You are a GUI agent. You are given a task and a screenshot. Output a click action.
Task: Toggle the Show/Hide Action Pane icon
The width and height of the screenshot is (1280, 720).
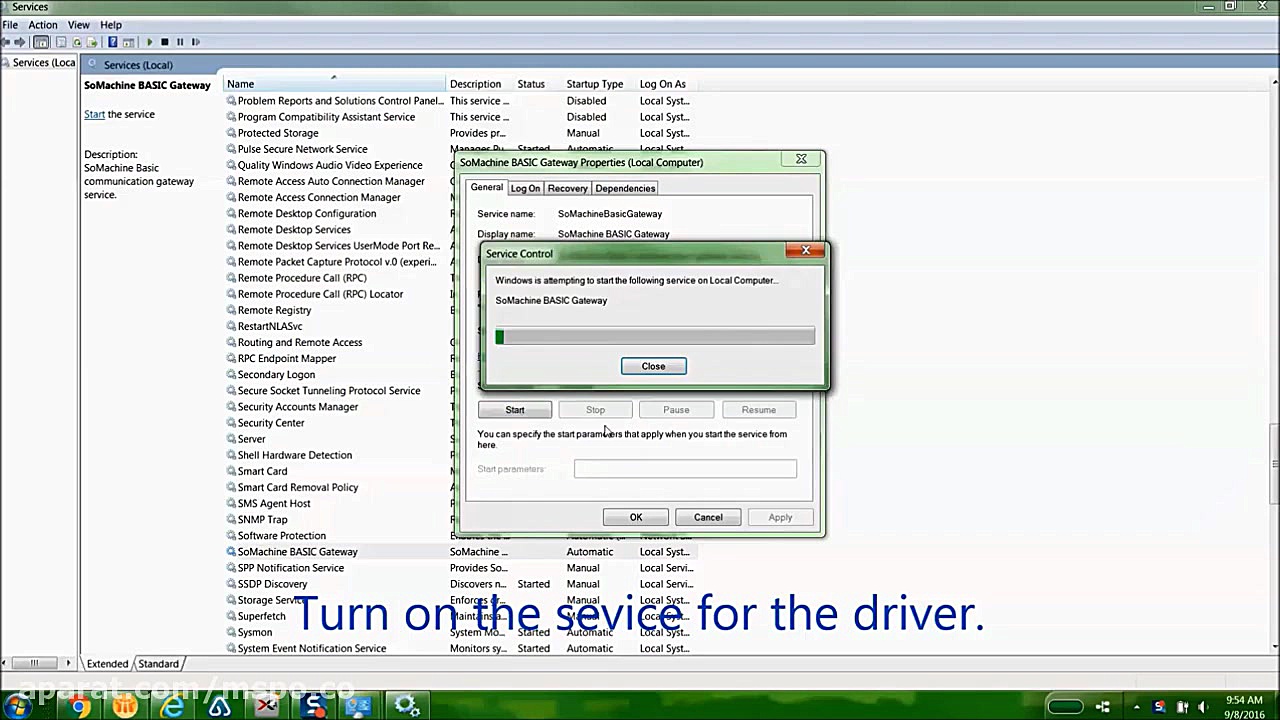128,42
